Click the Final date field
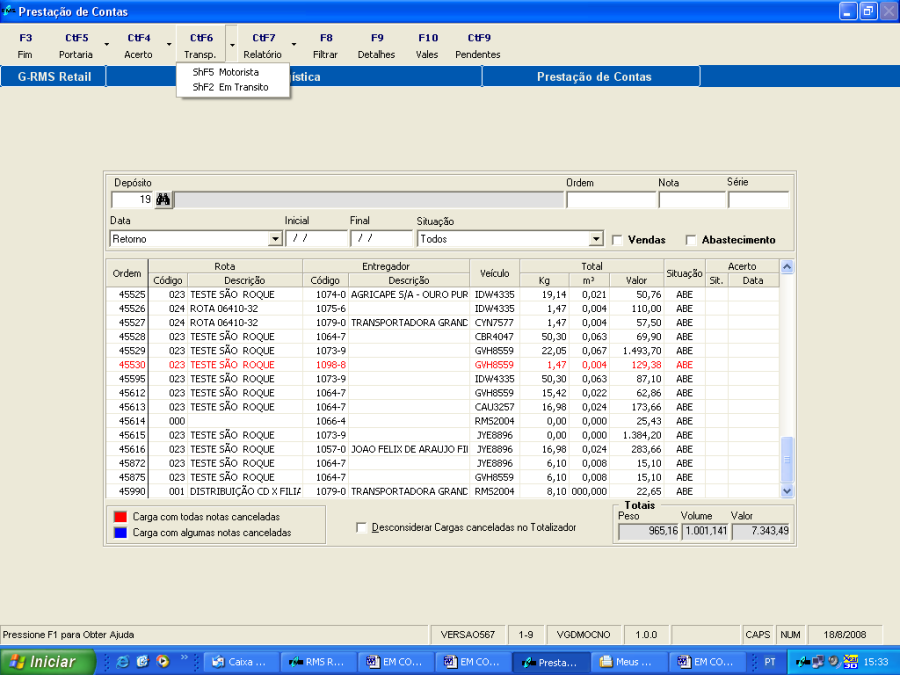 tap(381, 239)
